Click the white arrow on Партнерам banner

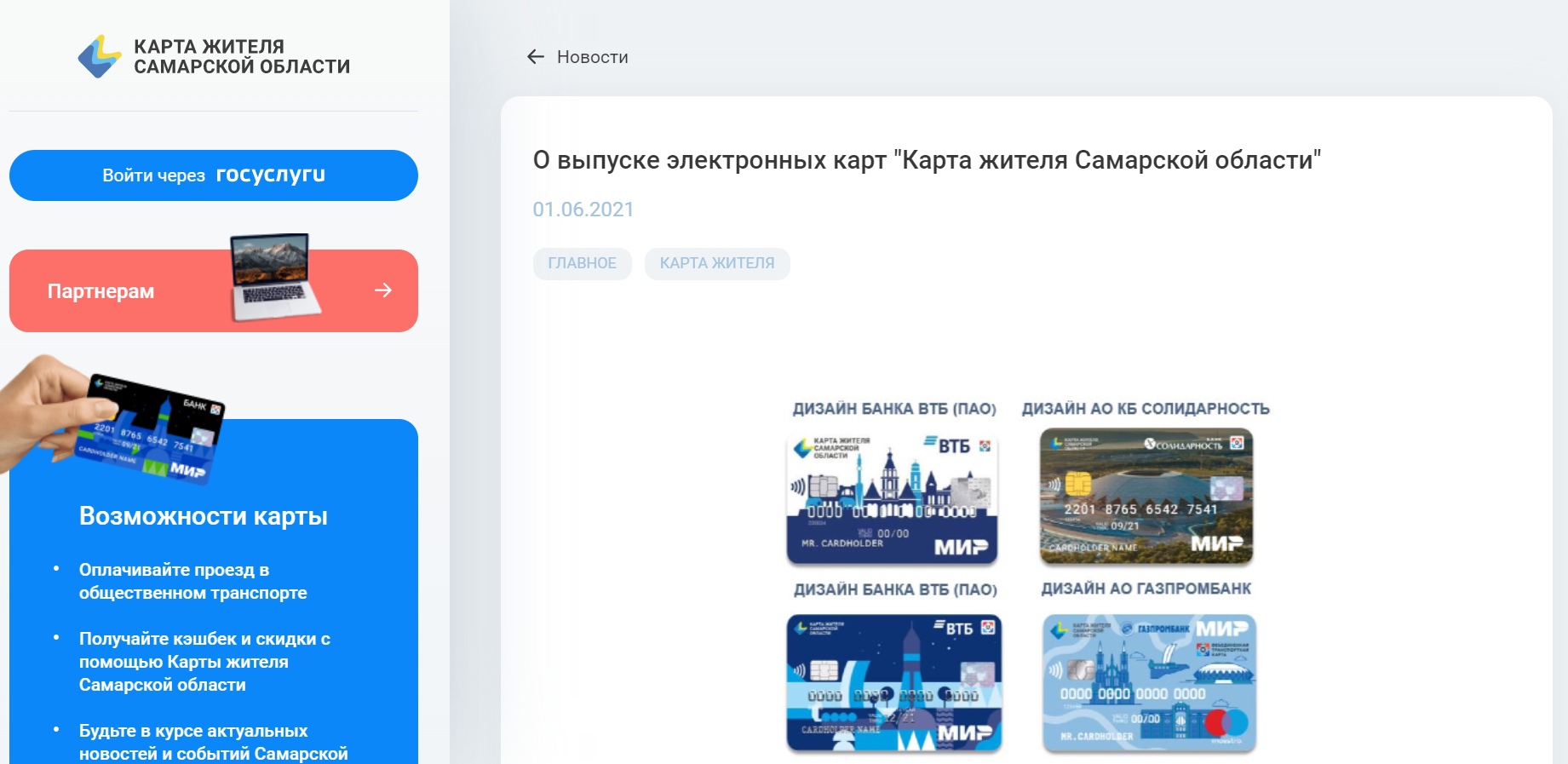click(383, 290)
